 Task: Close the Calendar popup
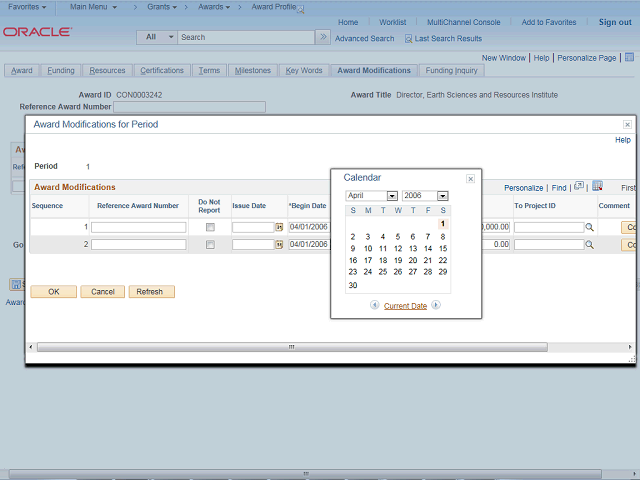click(470, 179)
